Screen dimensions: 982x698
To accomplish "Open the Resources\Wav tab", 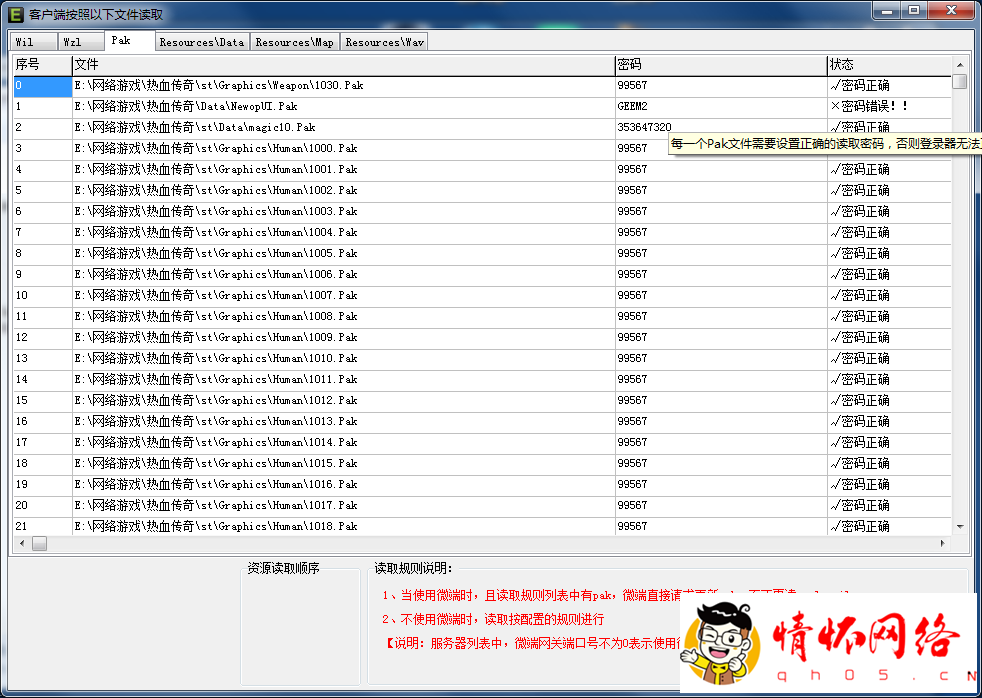I will pos(385,42).
